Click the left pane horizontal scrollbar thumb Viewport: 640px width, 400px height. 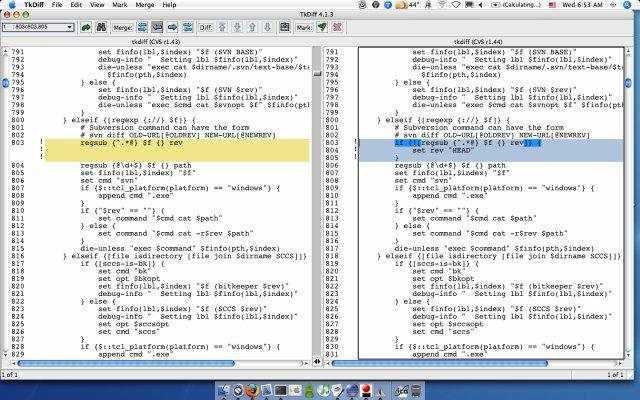[x=126, y=363]
